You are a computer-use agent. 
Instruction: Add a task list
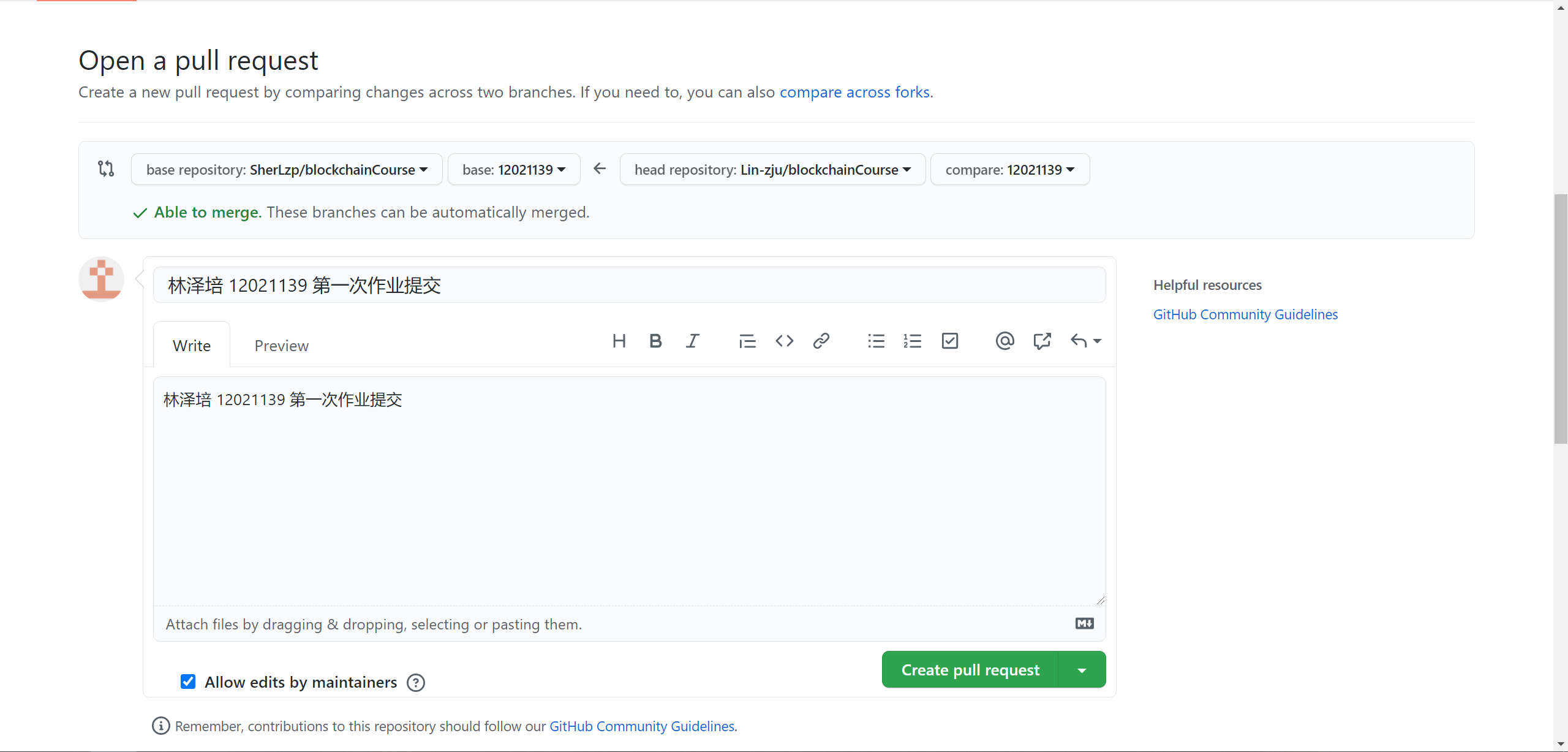point(949,341)
